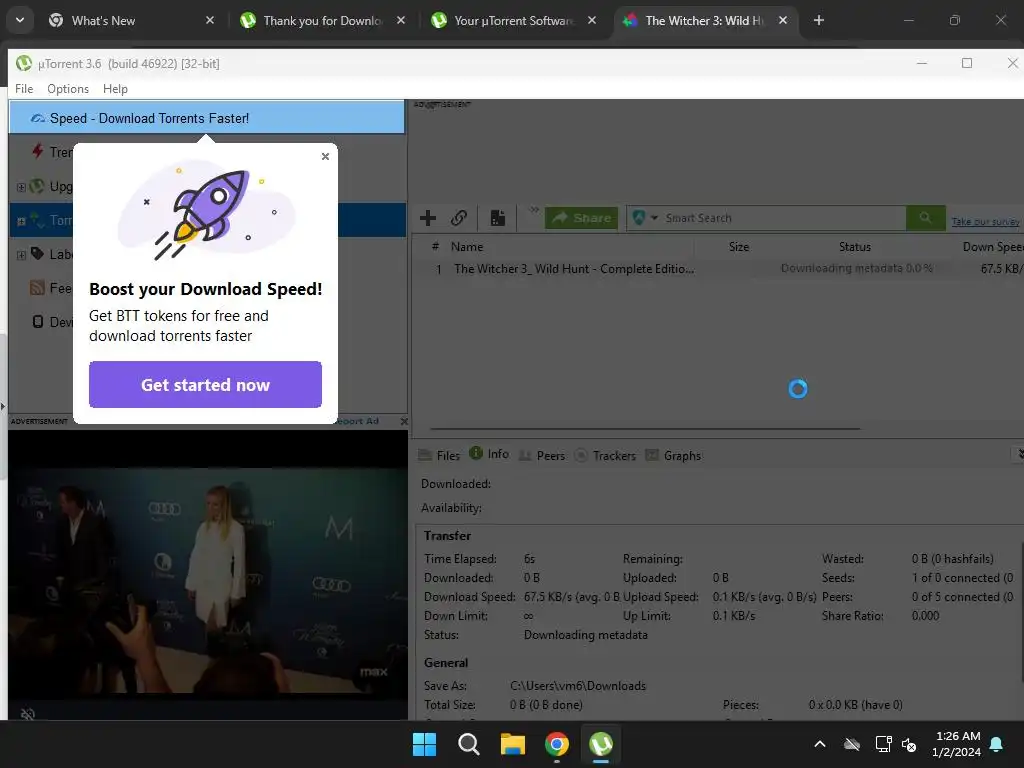Click the Add Torrent from URL link icon

[459, 218]
